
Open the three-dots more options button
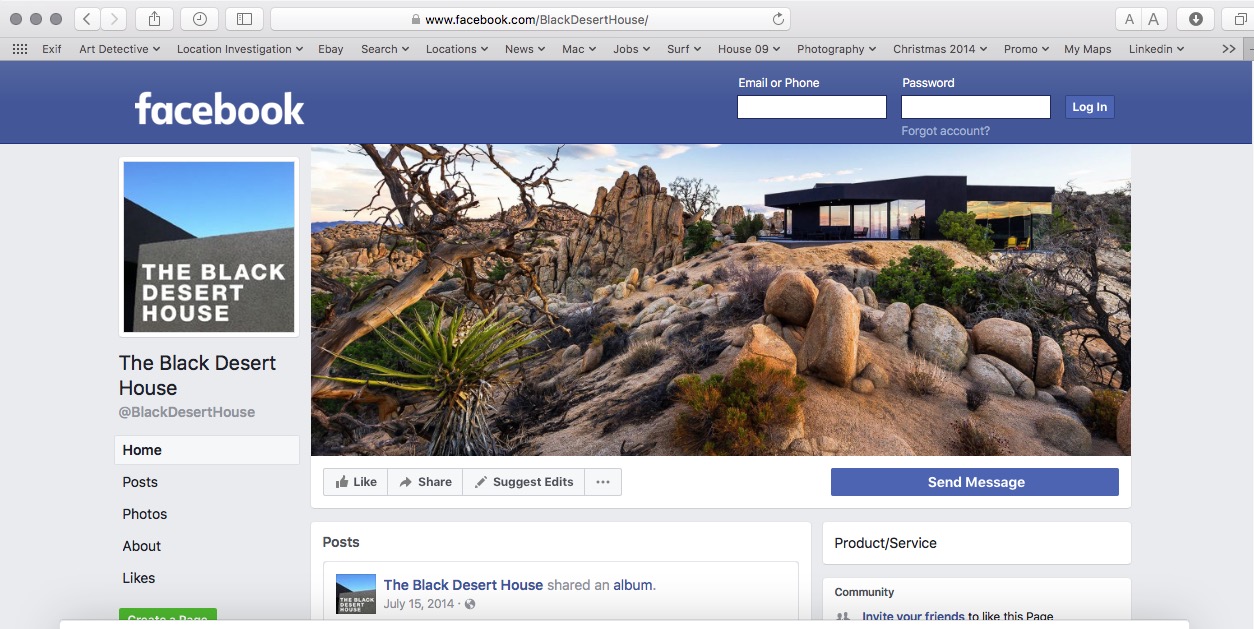point(603,482)
